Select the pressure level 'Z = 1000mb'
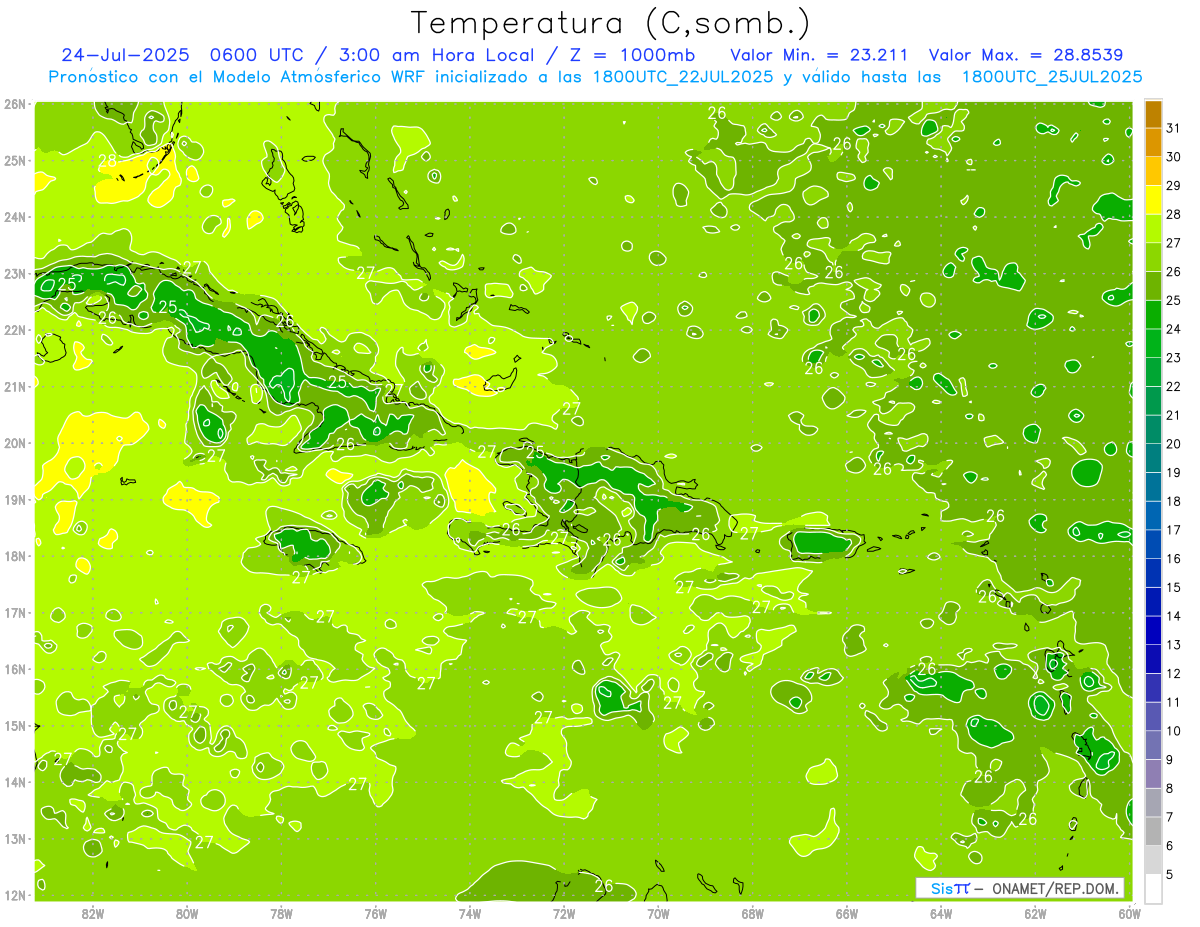The height and width of the screenshot is (927, 1200). click(x=633, y=54)
